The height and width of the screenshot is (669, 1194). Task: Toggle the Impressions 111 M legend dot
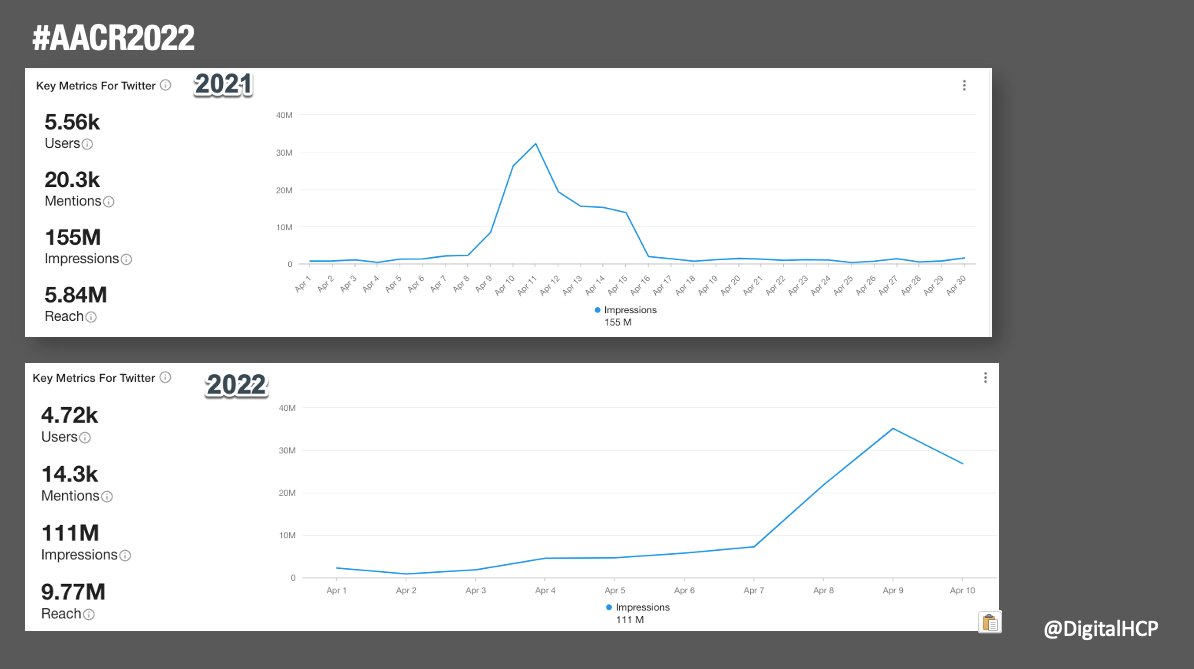coord(608,607)
